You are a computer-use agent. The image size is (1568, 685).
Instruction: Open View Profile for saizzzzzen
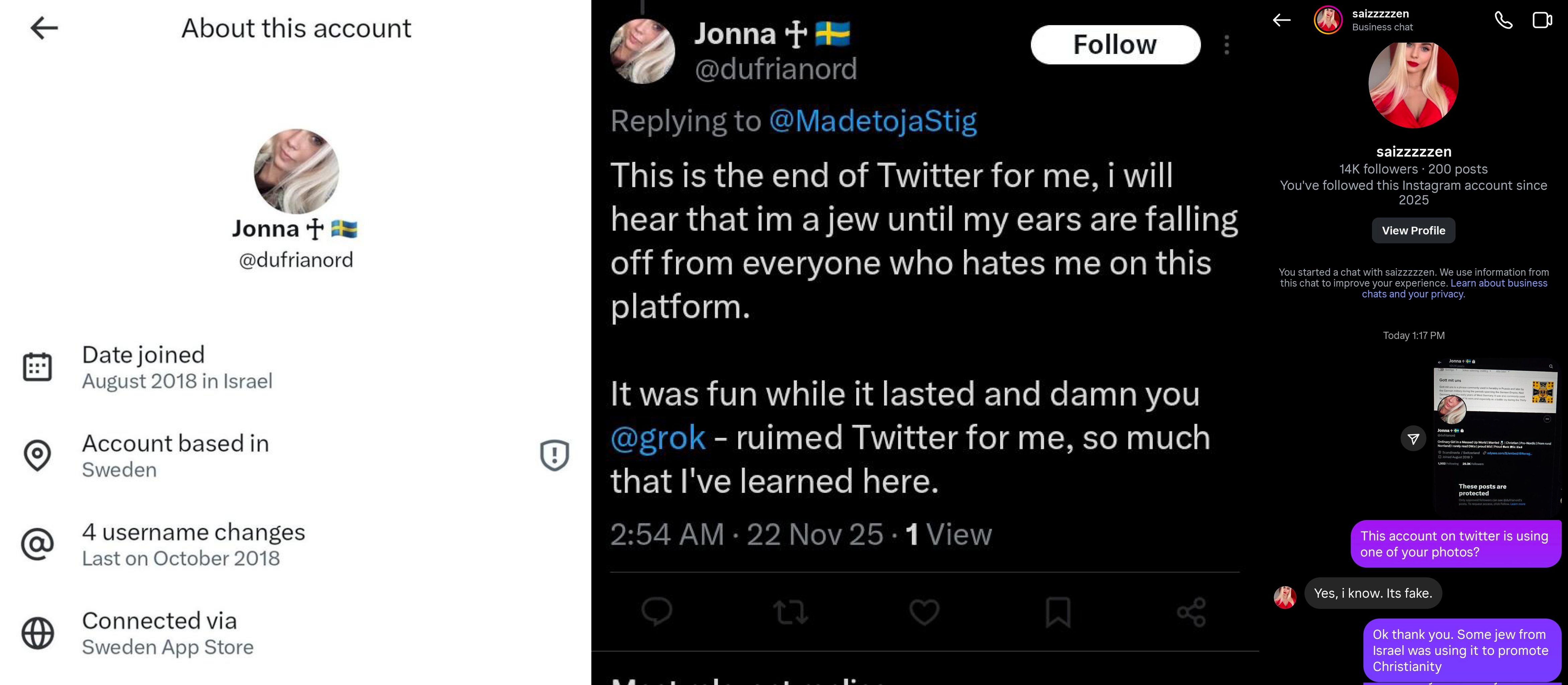pyautogui.click(x=1413, y=230)
